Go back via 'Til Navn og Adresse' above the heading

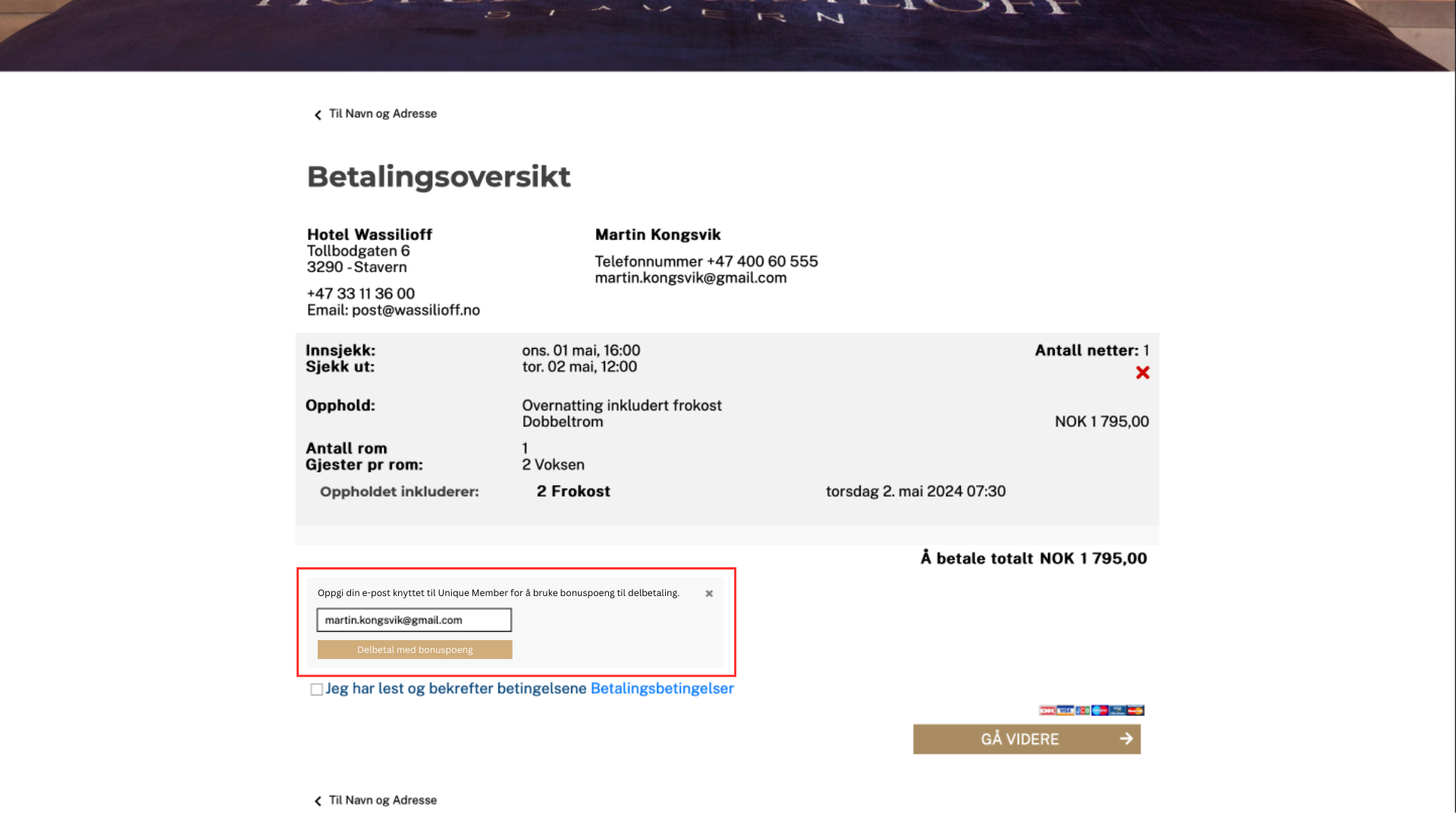coord(375,114)
